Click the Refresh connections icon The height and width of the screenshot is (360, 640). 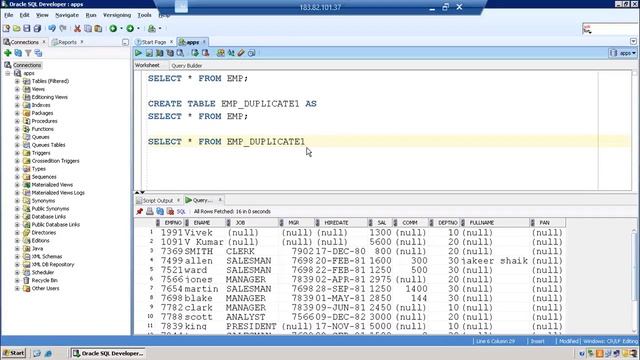coord(18,53)
